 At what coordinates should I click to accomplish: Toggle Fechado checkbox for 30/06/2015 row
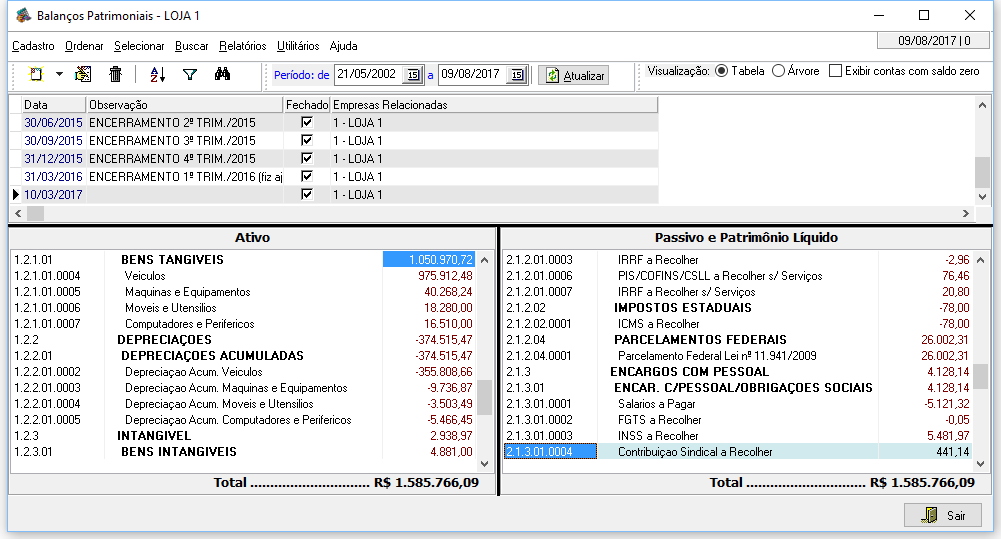point(307,123)
